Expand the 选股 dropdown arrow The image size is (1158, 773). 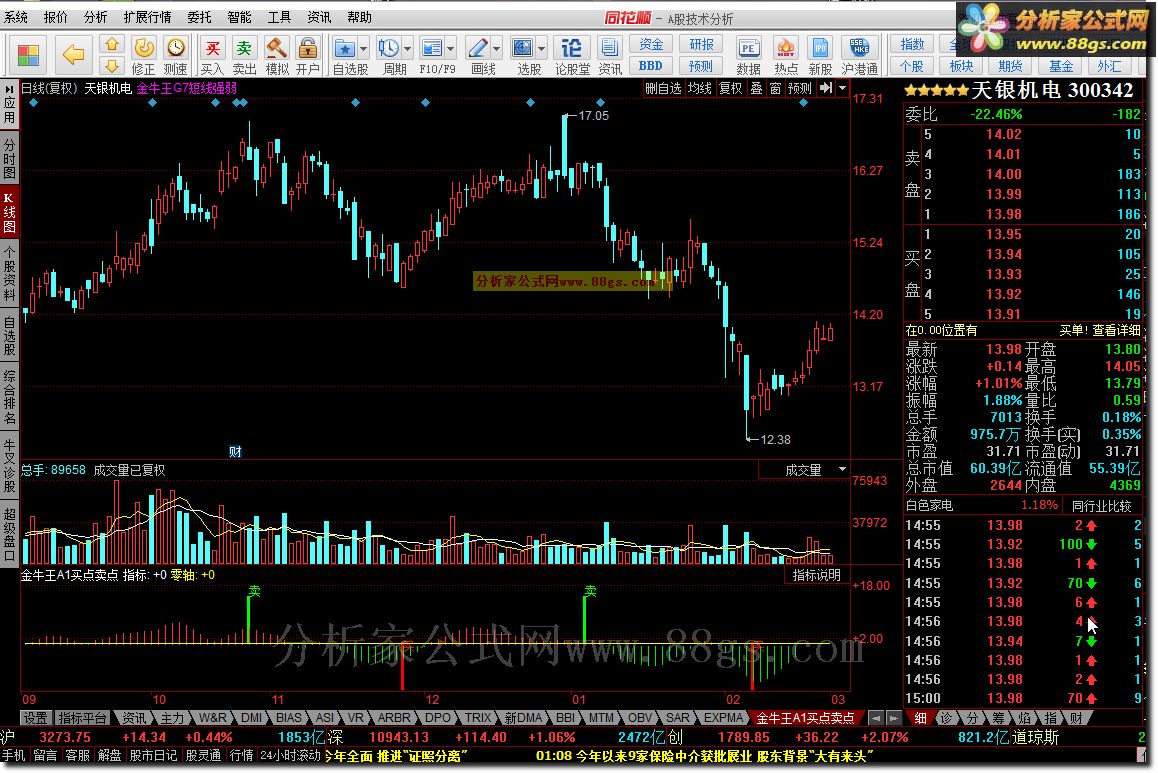coord(541,49)
